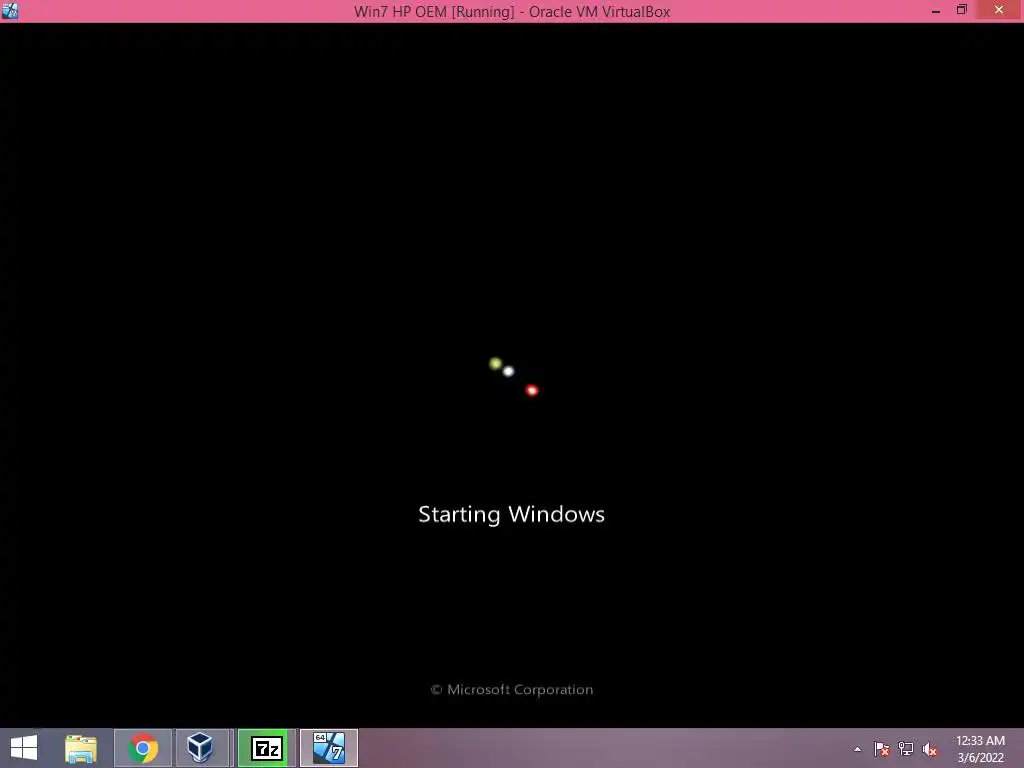Restore down the VirtualBox window

(x=962, y=10)
